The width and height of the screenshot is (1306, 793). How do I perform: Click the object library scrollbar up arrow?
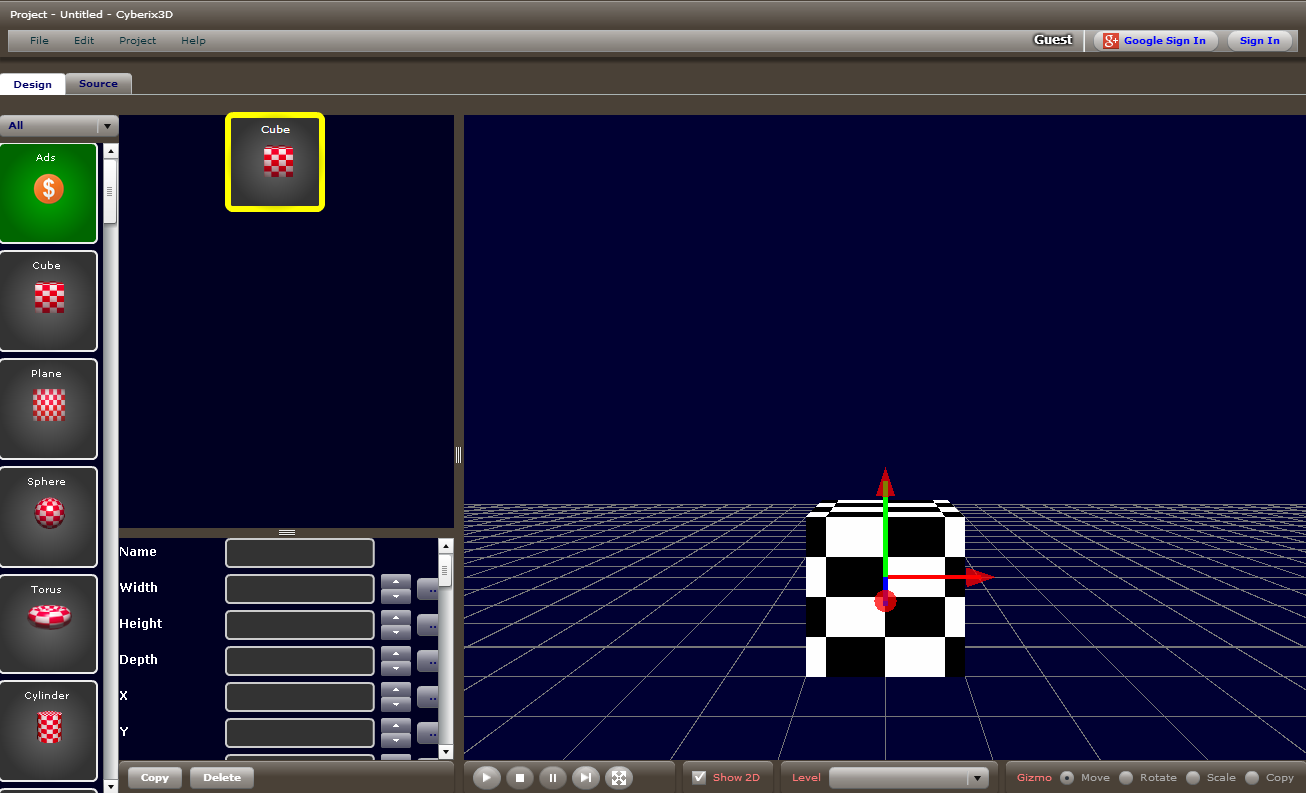pos(111,151)
